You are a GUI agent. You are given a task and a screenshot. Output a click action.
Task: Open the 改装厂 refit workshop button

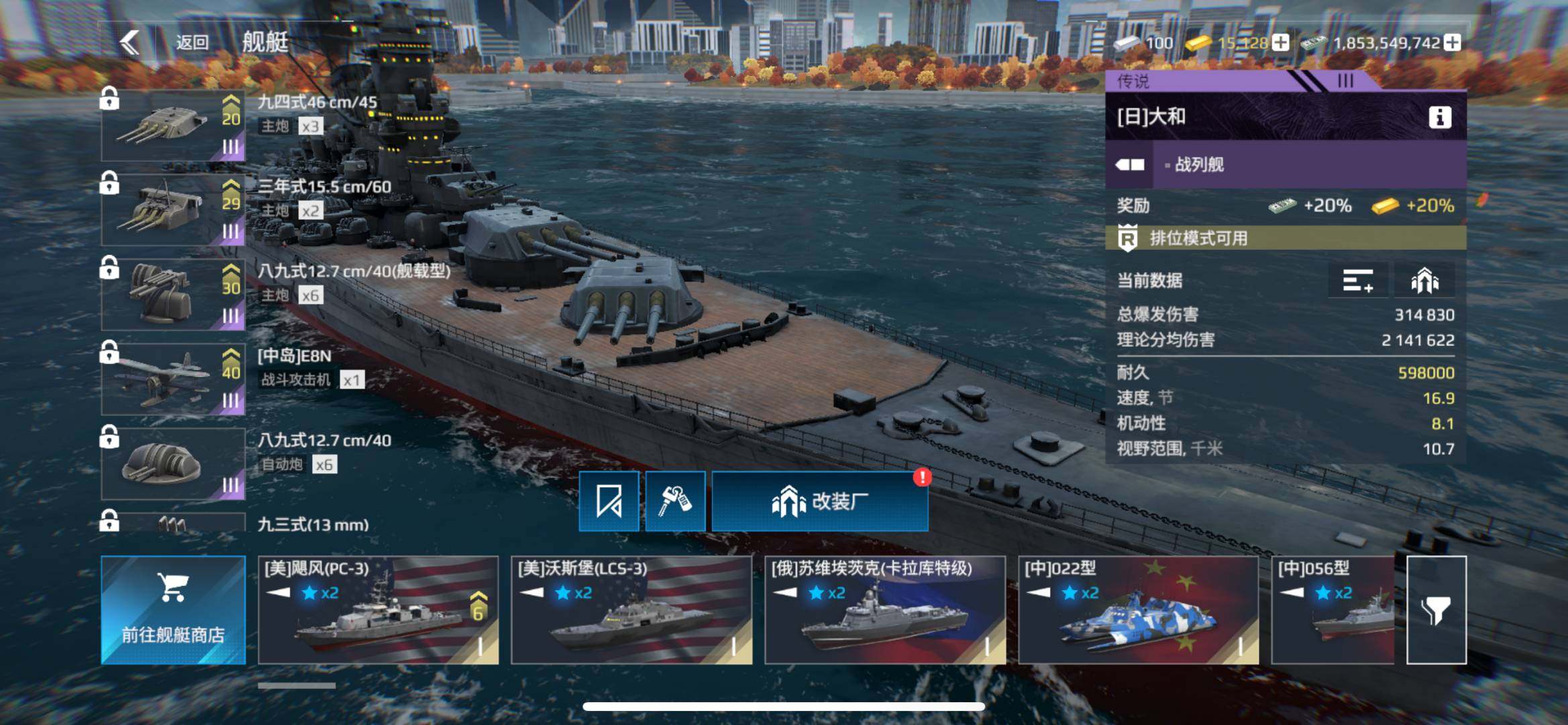[820, 501]
